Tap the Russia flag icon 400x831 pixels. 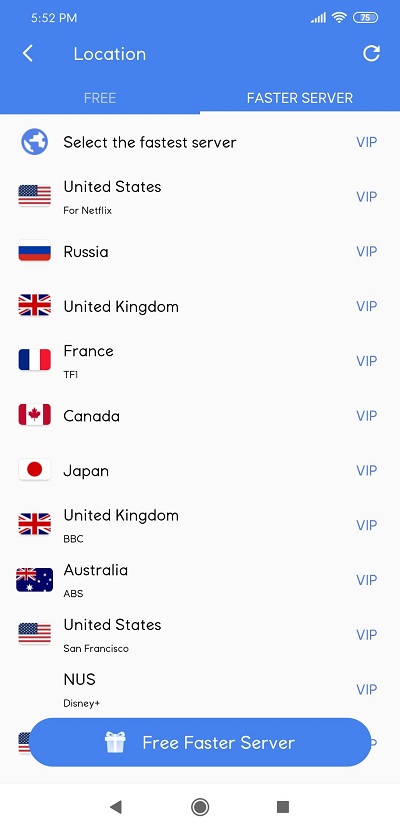pyautogui.click(x=34, y=251)
